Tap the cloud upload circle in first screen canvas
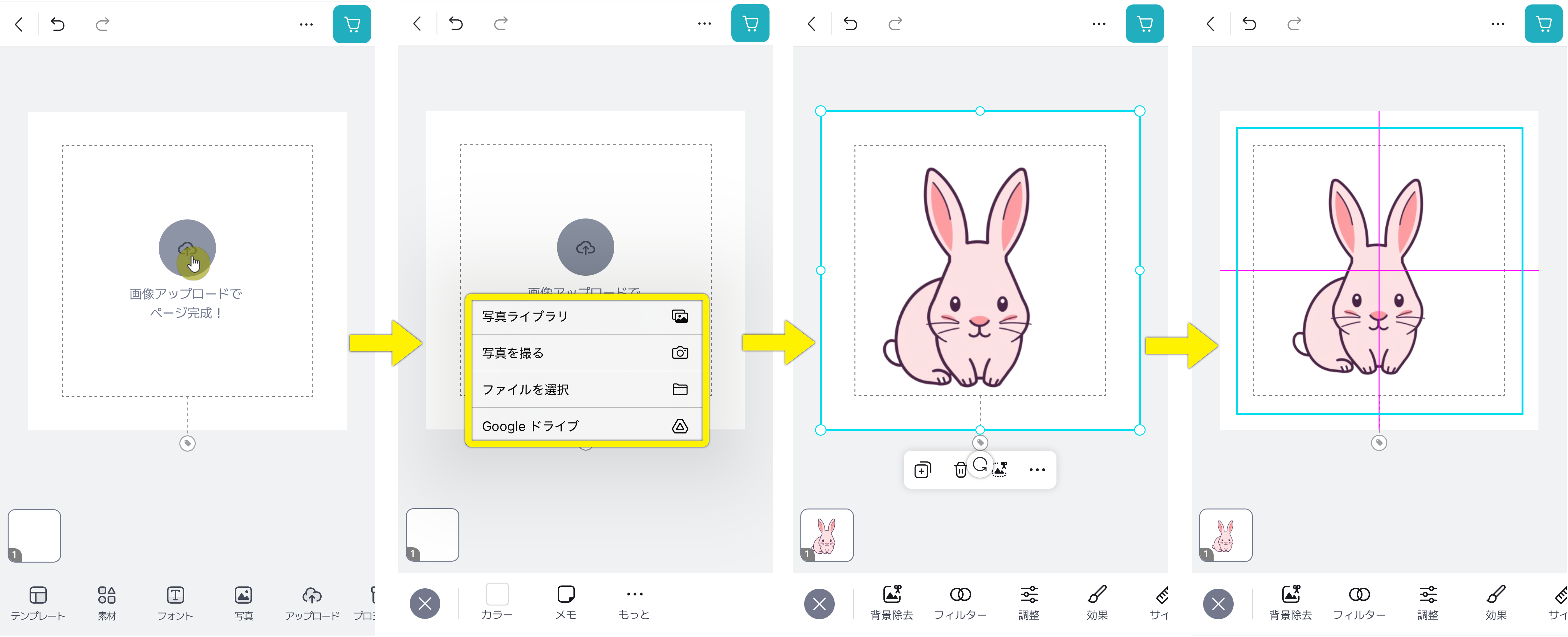The image size is (1568, 637). coord(187,248)
